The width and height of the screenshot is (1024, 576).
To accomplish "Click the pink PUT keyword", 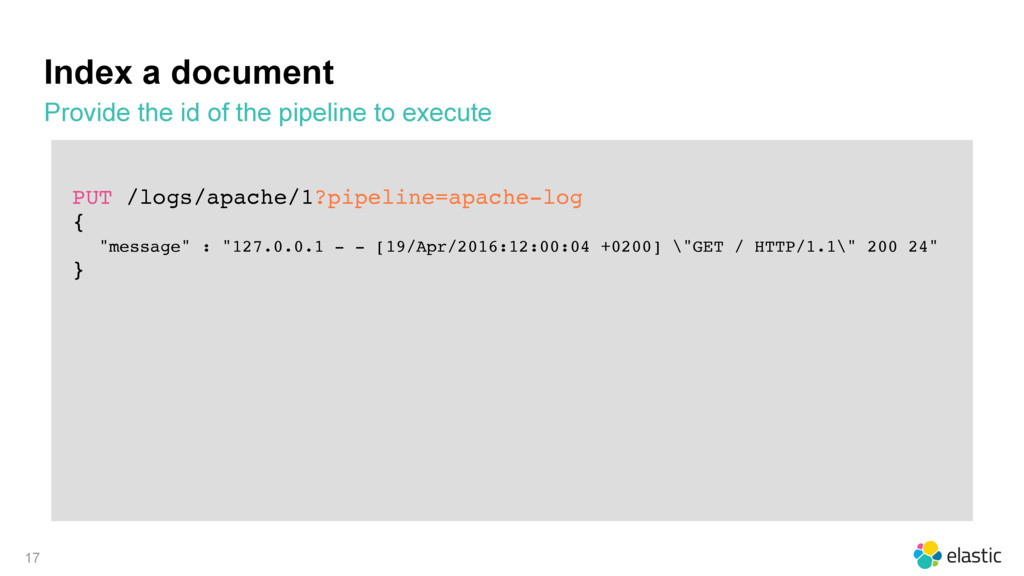I will (x=92, y=197).
